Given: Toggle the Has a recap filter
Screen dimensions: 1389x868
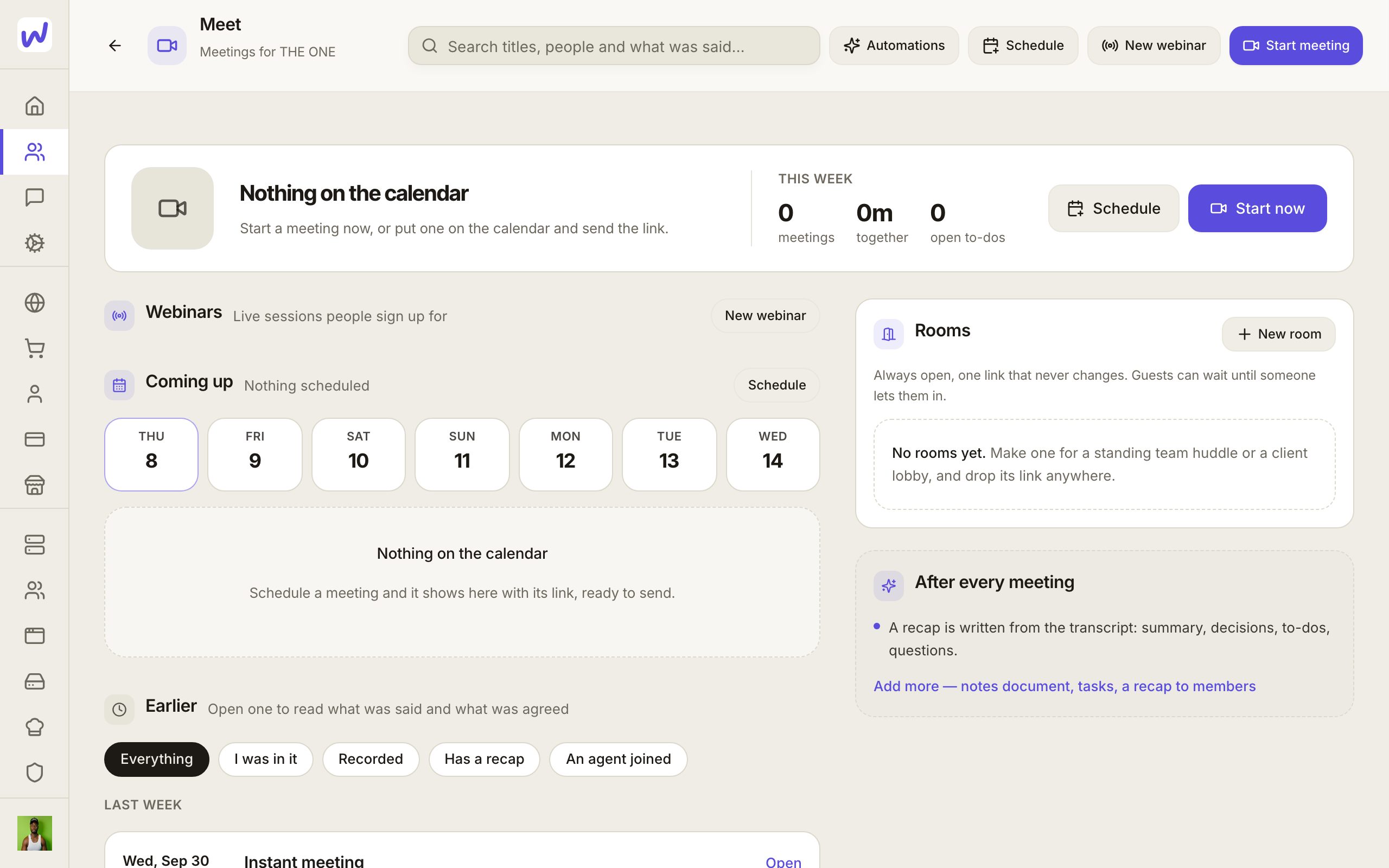Looking at the screenshot, I should [x=485, y=759].
